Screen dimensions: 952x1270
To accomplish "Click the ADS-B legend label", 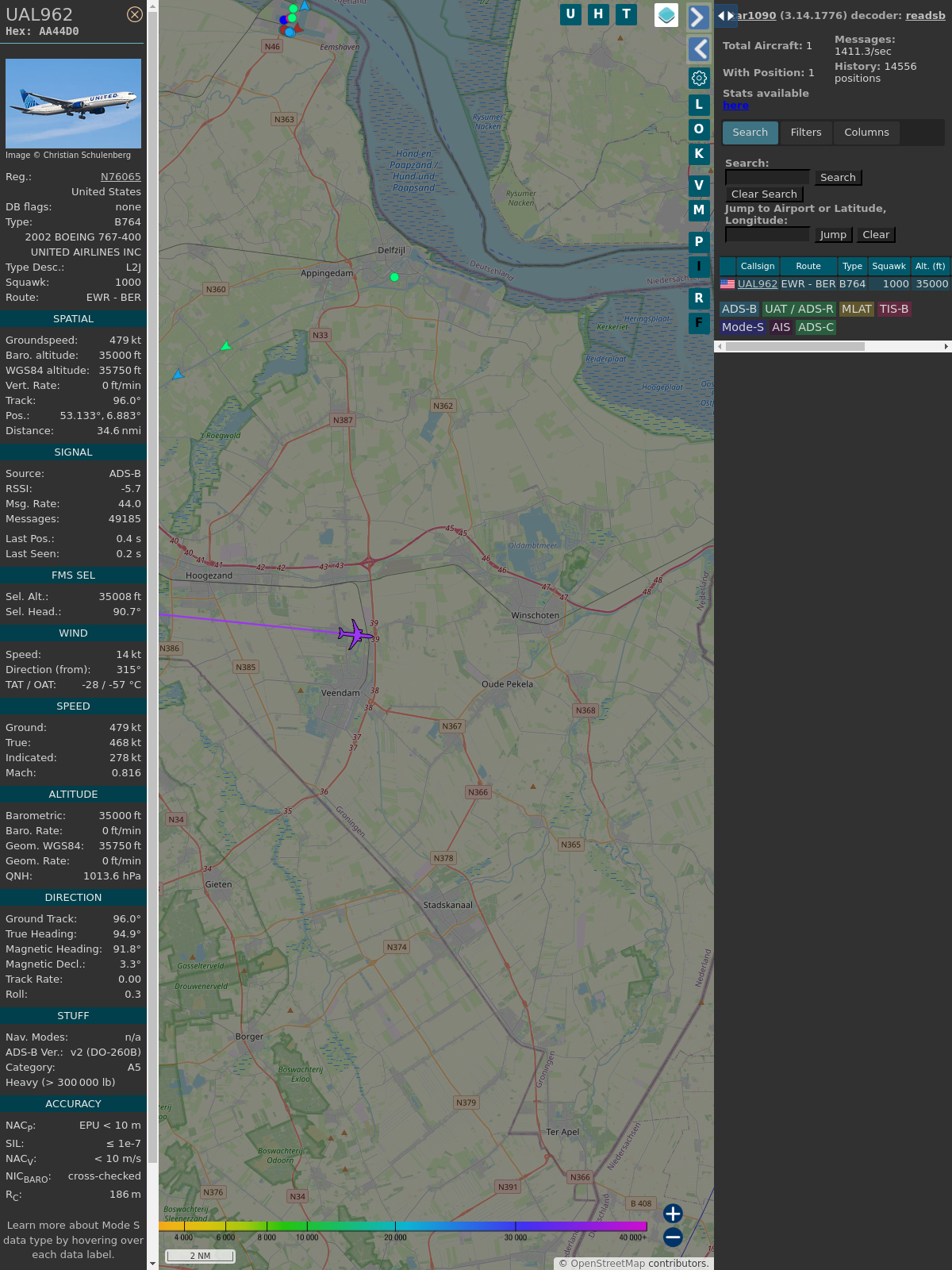I will click(739, 309).
